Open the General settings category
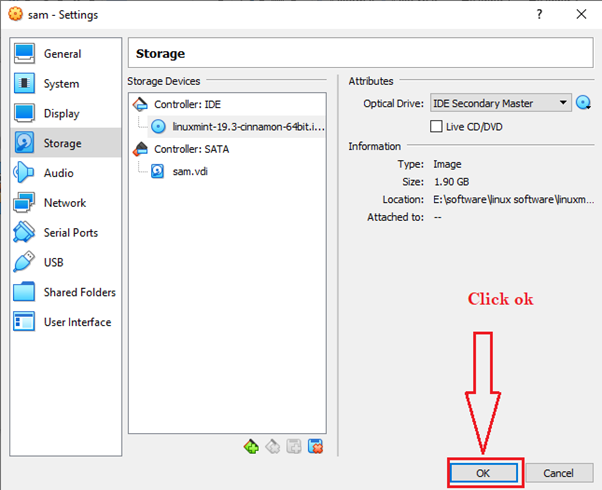 coord(62,54)
